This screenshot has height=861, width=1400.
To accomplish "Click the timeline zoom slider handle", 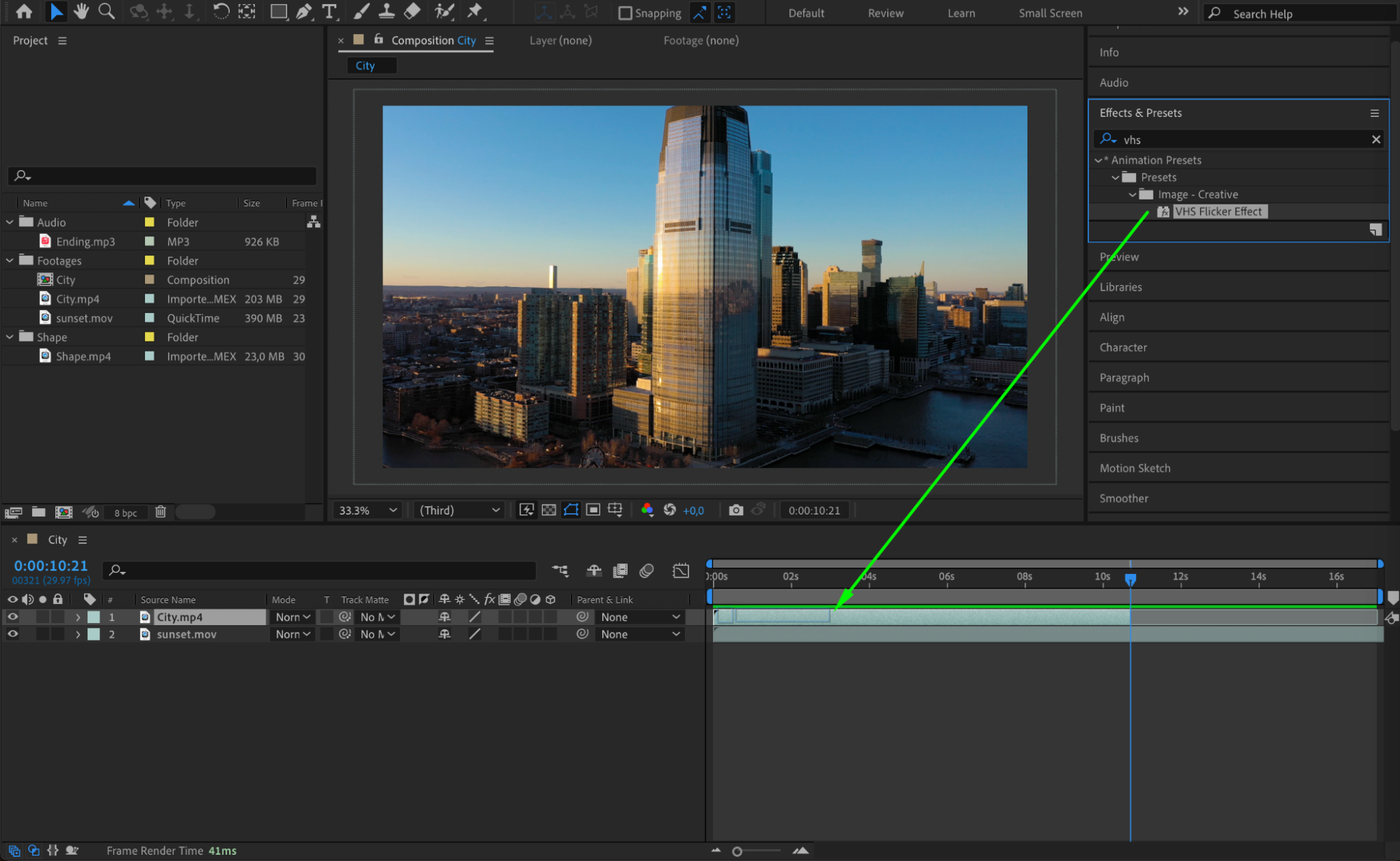I will 737,851.
